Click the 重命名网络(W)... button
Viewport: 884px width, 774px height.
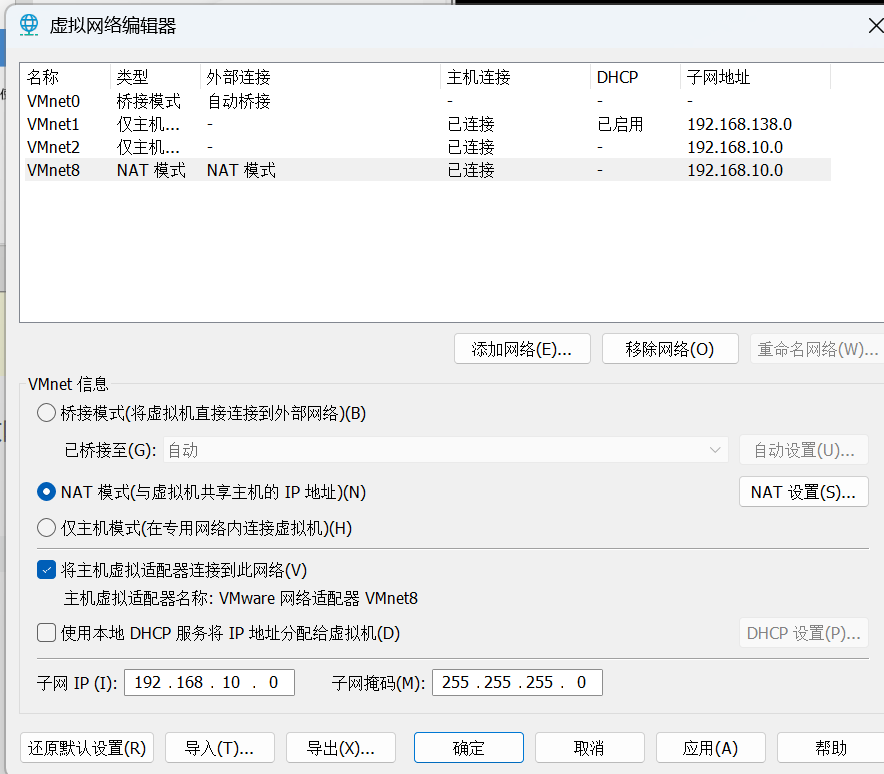[817, 349]
